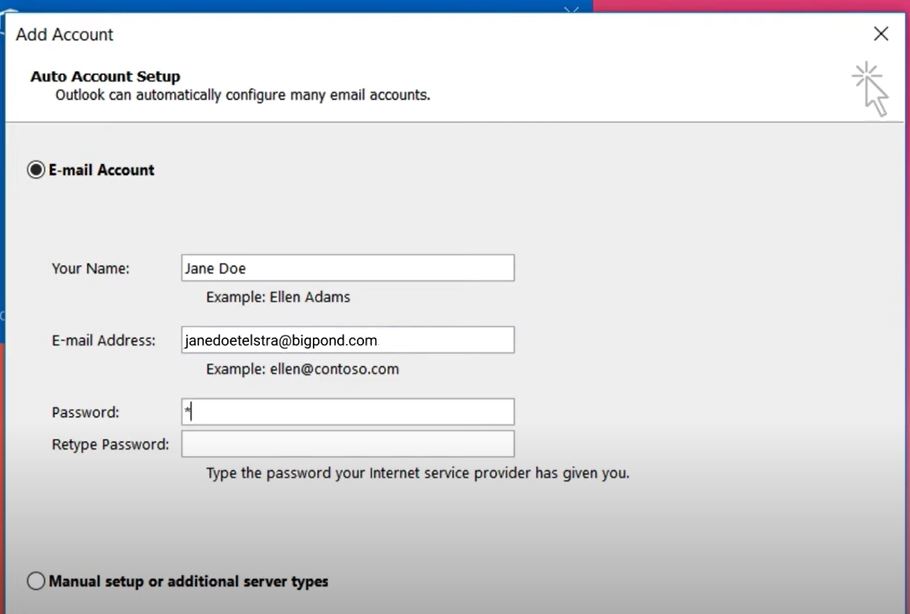The height and width of the screenshot is (614, 910).
Task: Click the Outlook configure subtitle text
Action: (240, 95)
